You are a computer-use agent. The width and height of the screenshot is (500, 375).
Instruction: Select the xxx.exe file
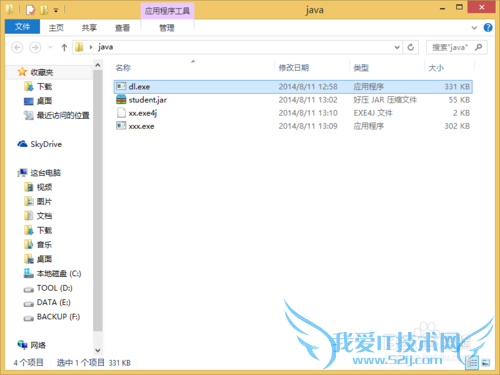[x=293, y=126]
